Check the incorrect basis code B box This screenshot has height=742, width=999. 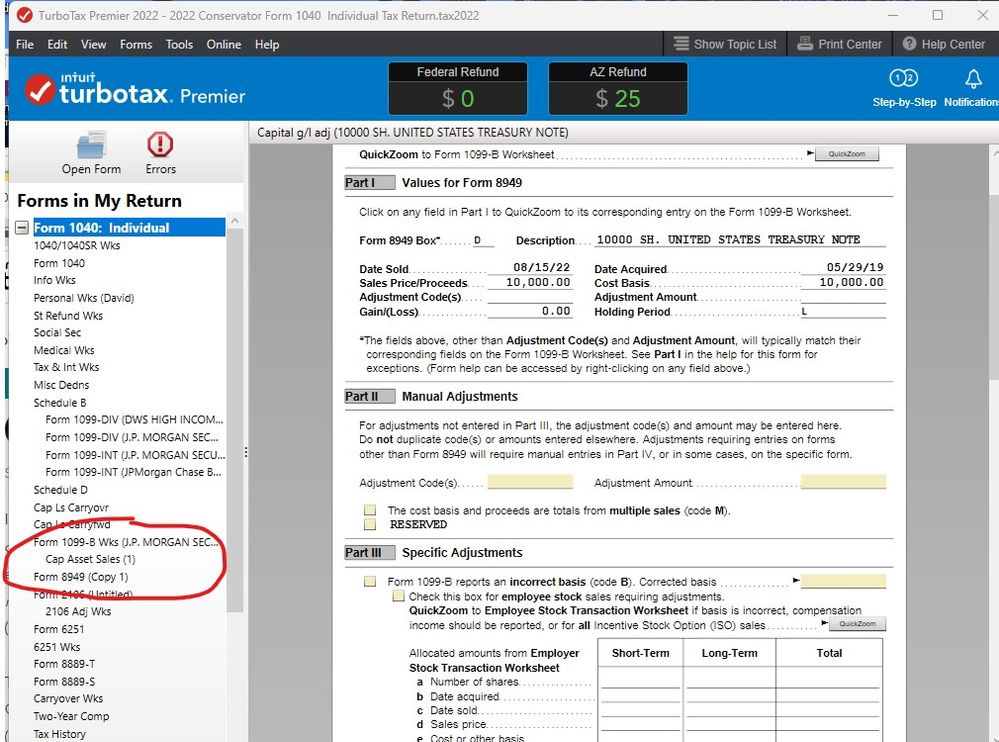click(x=370, y=581)
